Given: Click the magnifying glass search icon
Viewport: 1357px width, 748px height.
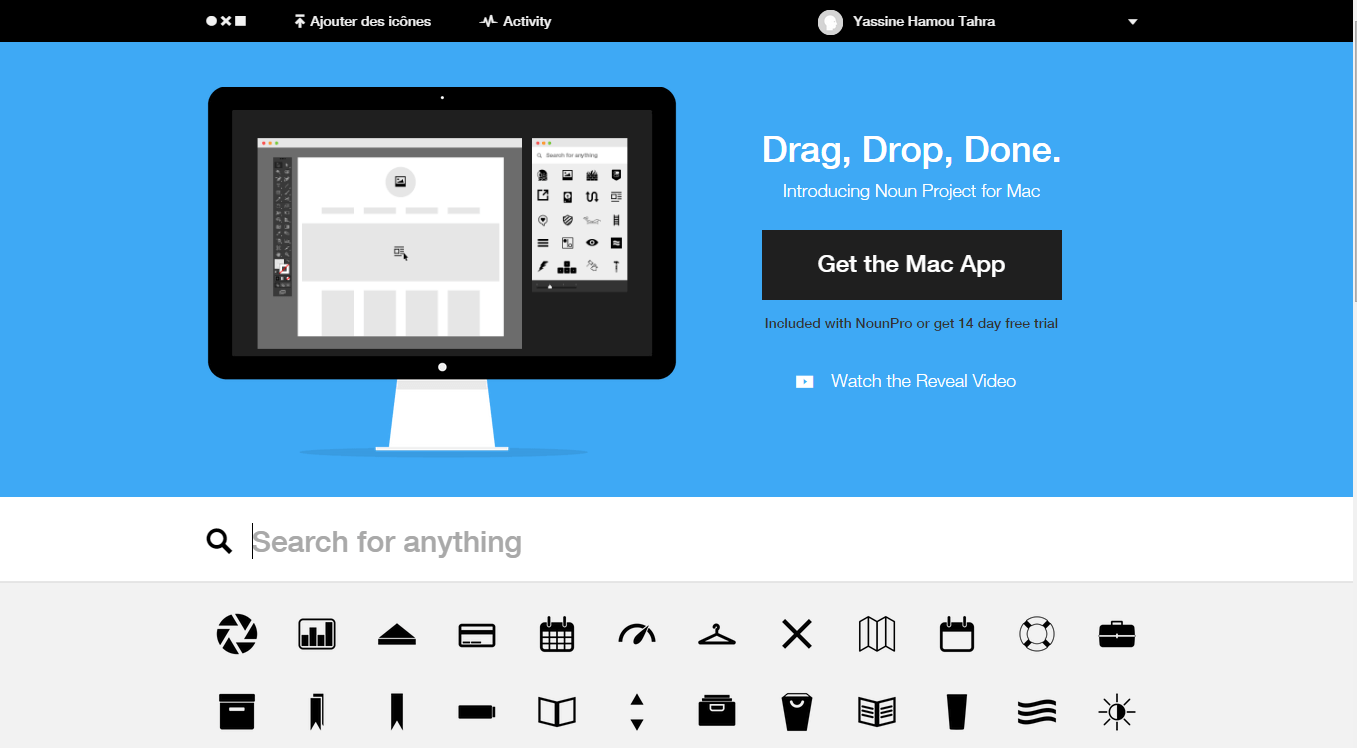Looking at the screenshot, I should (x=219, y=541).
